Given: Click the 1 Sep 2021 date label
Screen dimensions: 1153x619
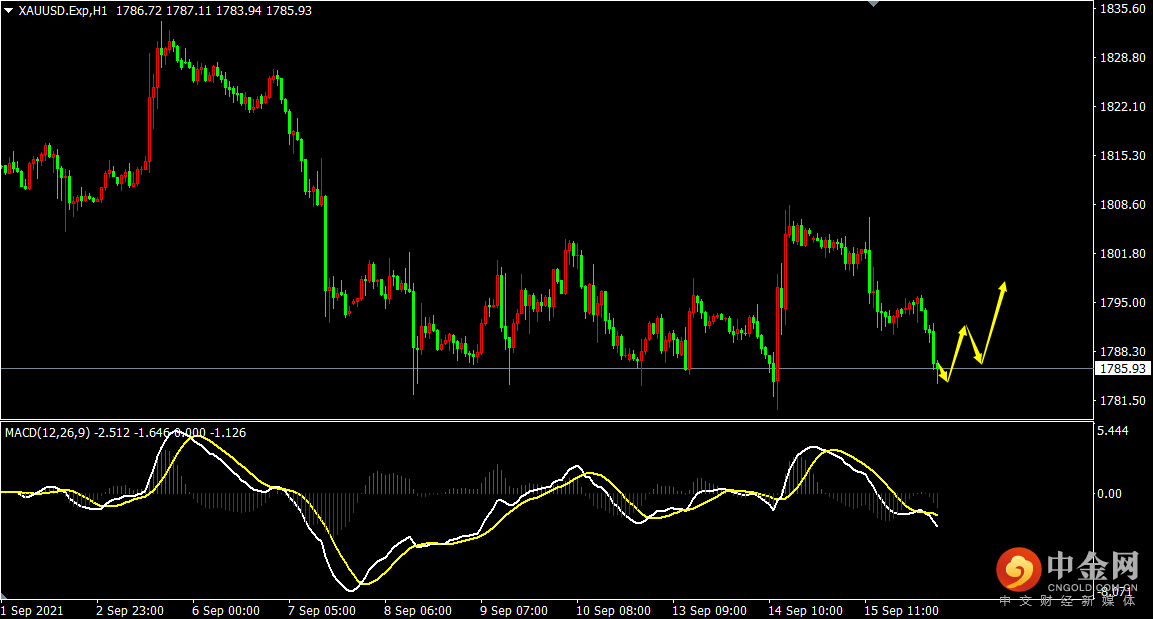Looking at the screenshot, I should point(32,611).
